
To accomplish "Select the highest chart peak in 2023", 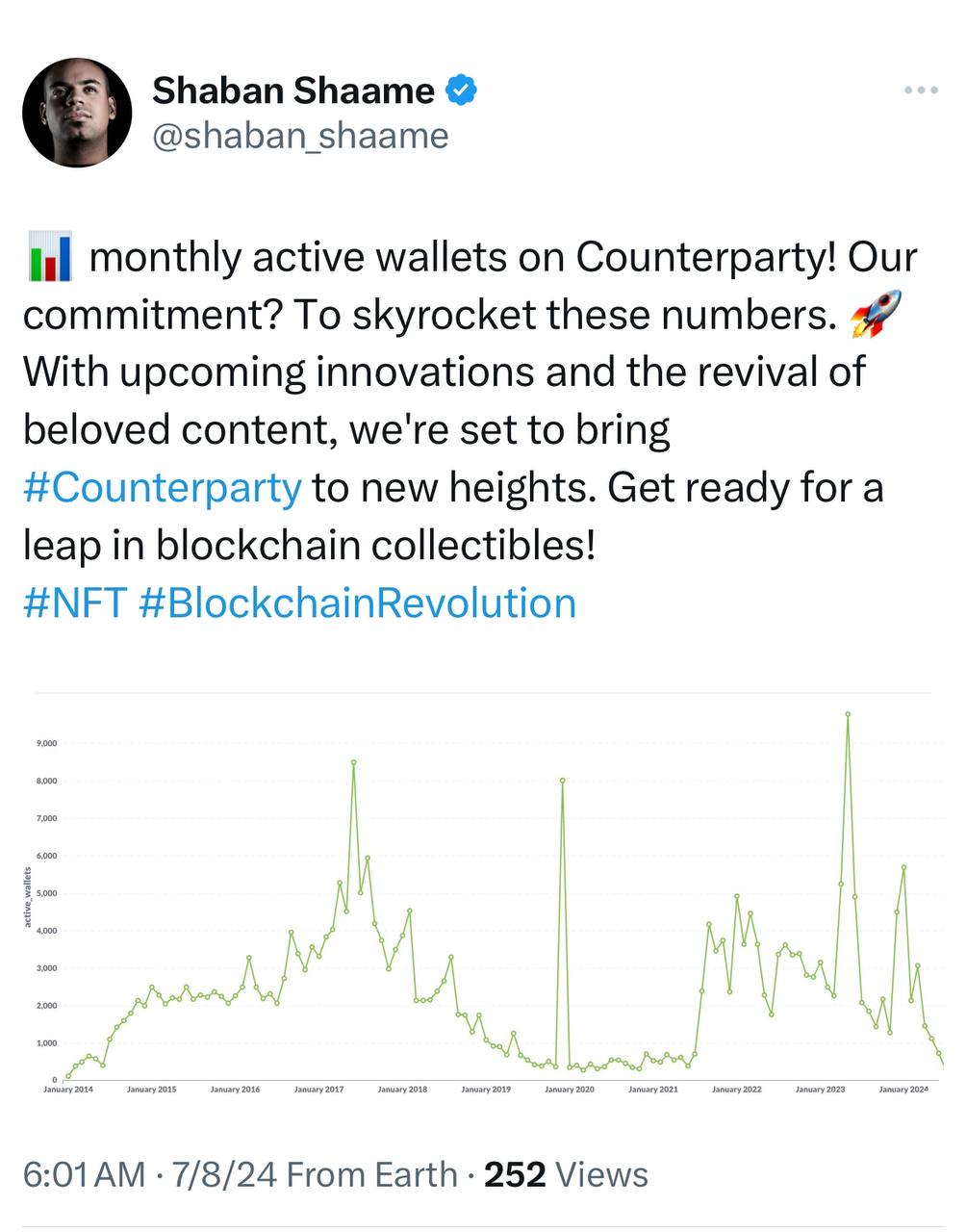I will pyautogui.click(x=848, y=714).
